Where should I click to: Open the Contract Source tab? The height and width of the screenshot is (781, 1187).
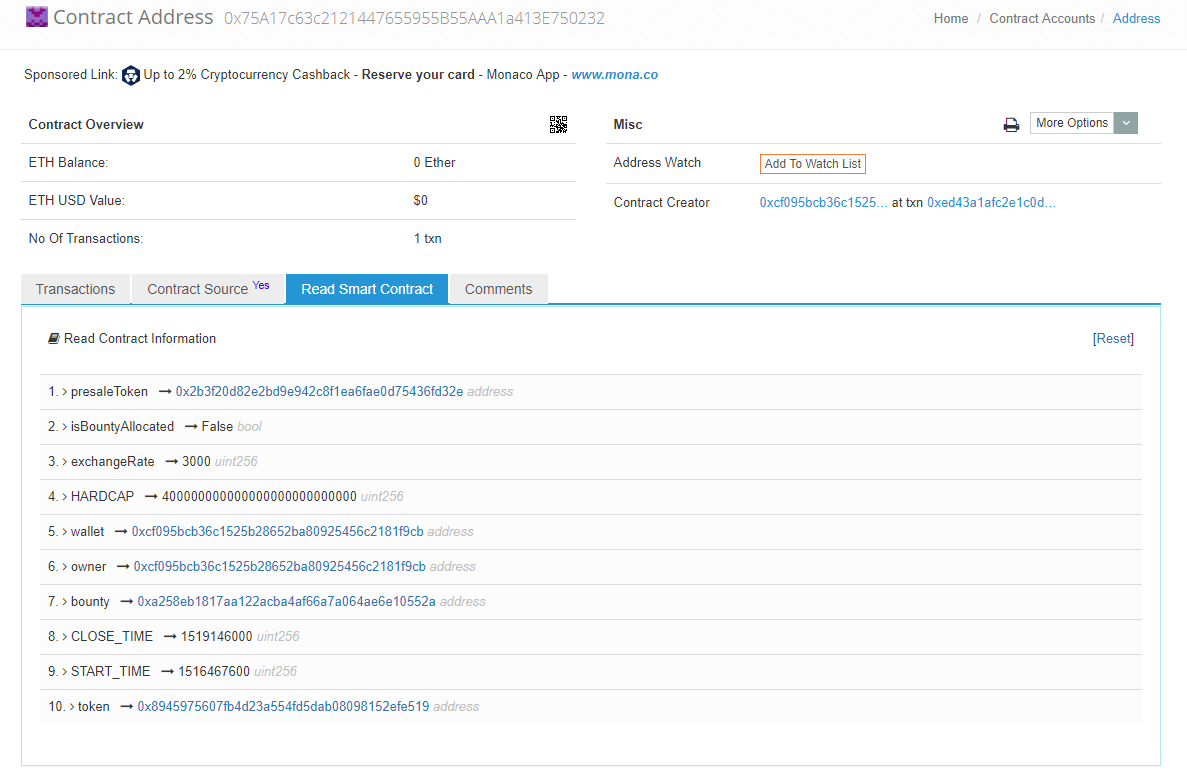(208, 289)
